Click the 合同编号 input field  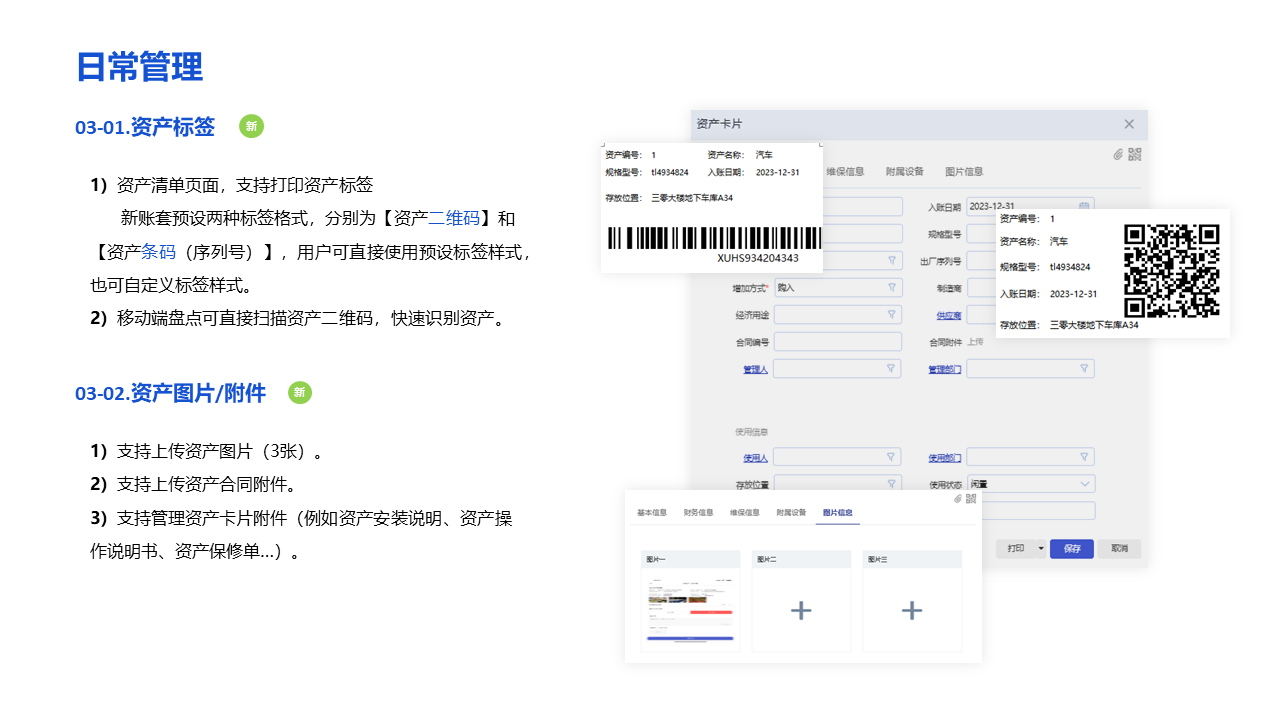coord(837,342)
